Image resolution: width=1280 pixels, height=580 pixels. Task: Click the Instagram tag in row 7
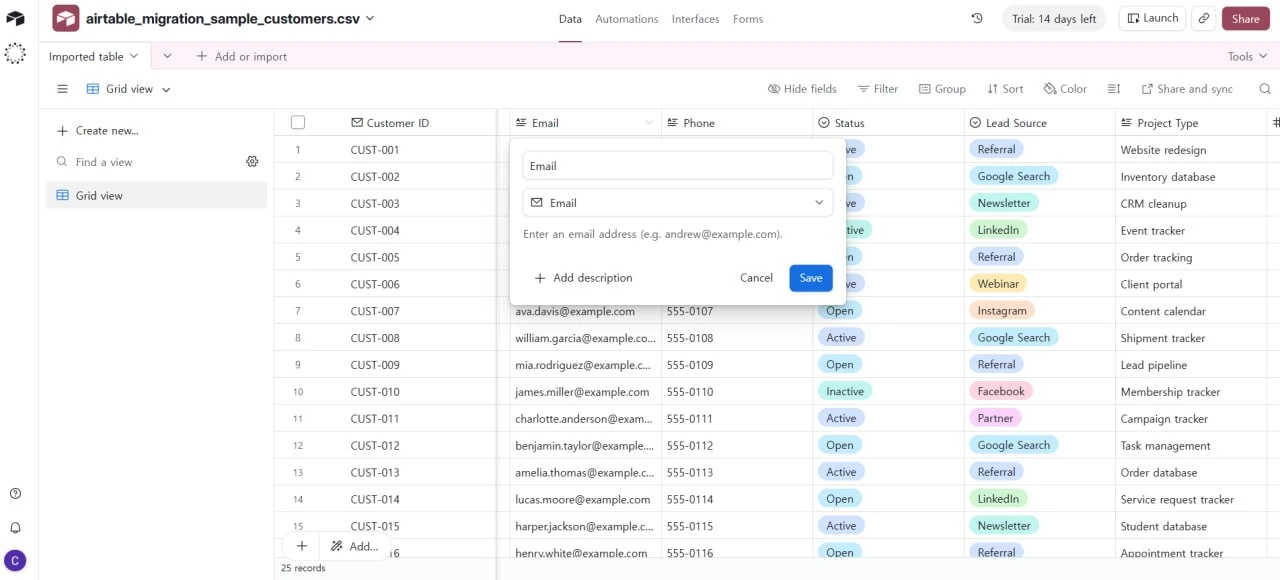[1001, 311]
